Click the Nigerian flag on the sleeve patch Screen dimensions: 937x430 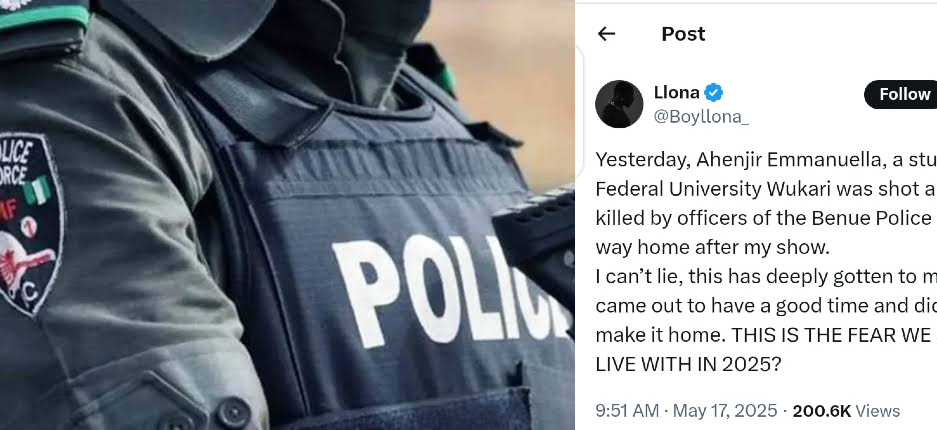pos(39,190)
